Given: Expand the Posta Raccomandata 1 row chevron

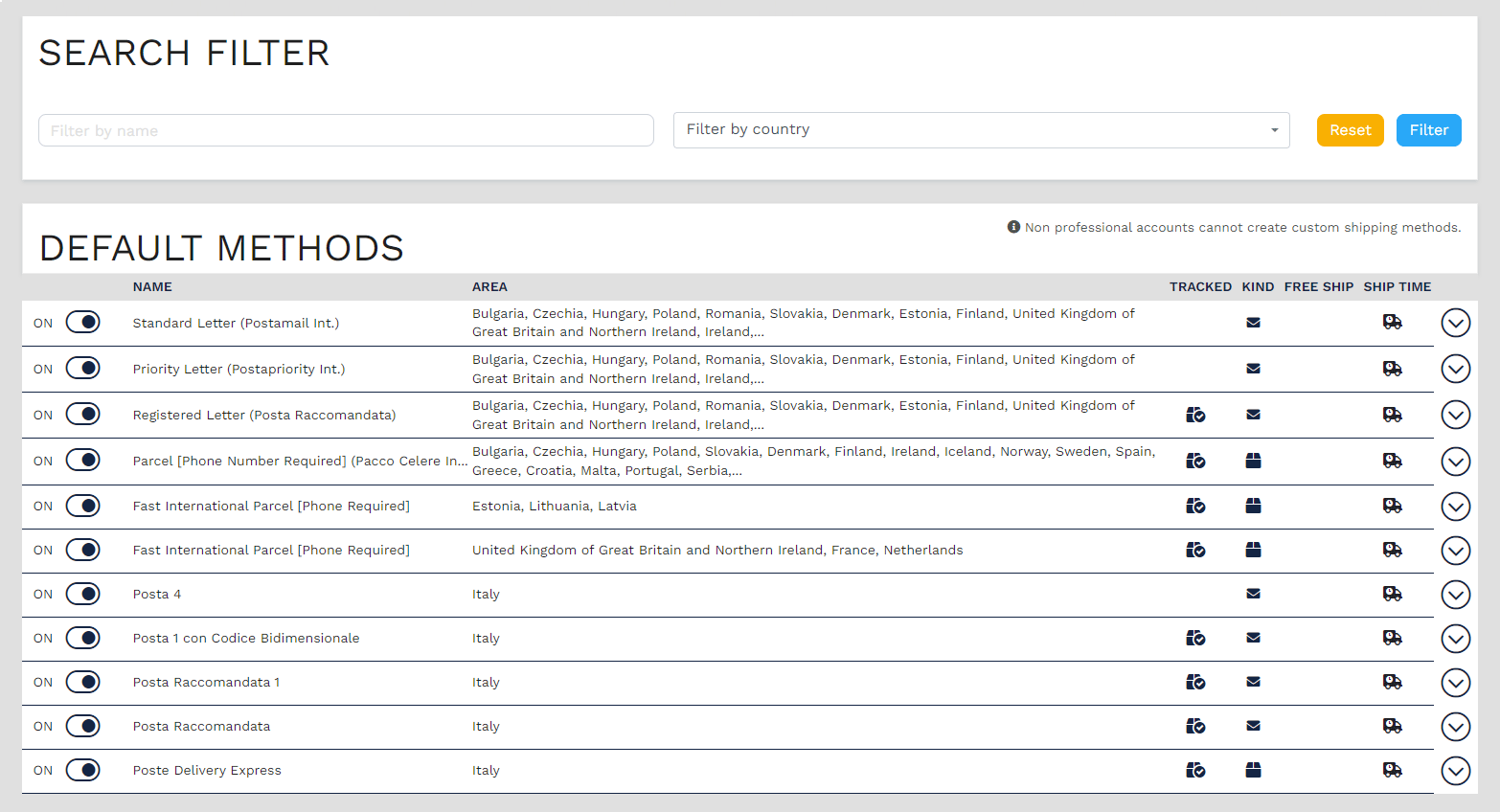Looking at the screenshot, I should point(1456,683).
